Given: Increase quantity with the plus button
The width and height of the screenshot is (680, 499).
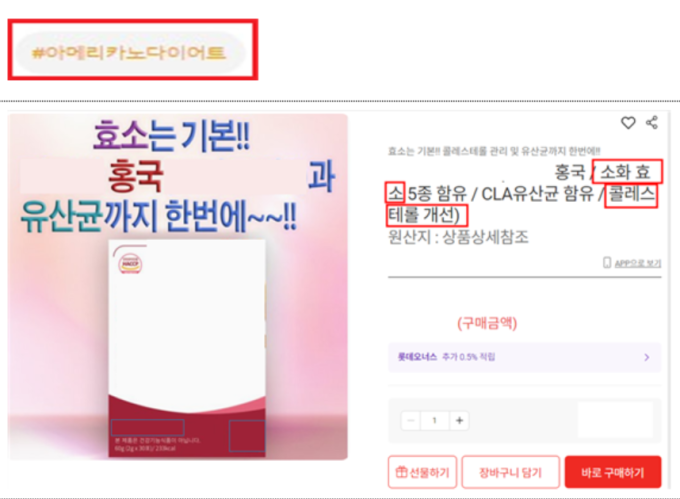Looking at the screenshot, I should [460, 420].
